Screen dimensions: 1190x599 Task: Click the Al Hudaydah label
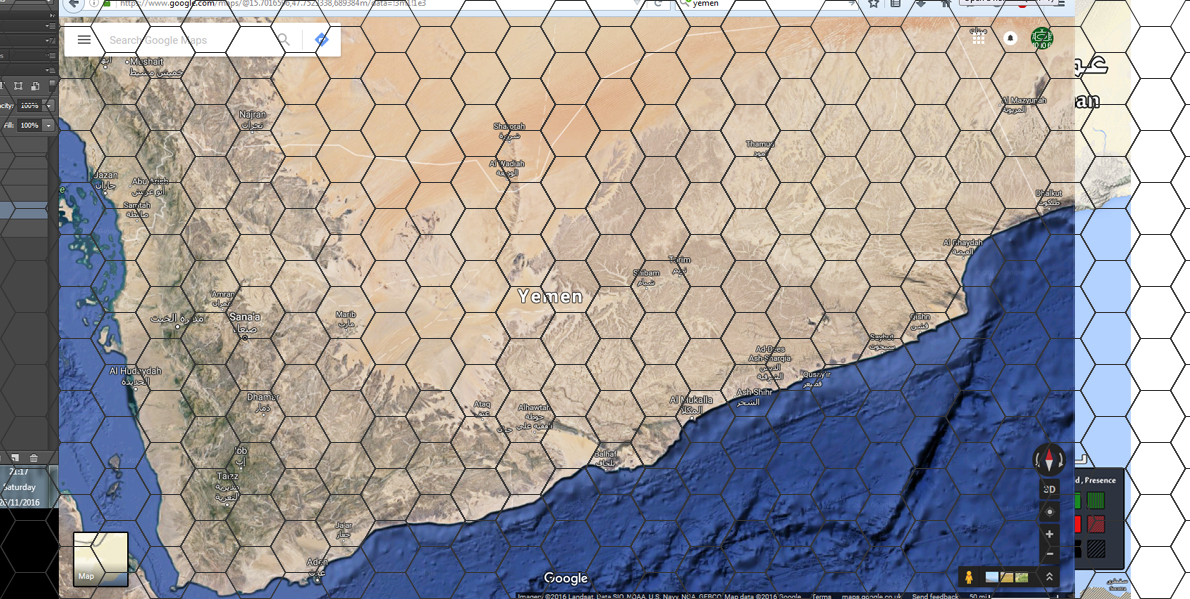135,370
